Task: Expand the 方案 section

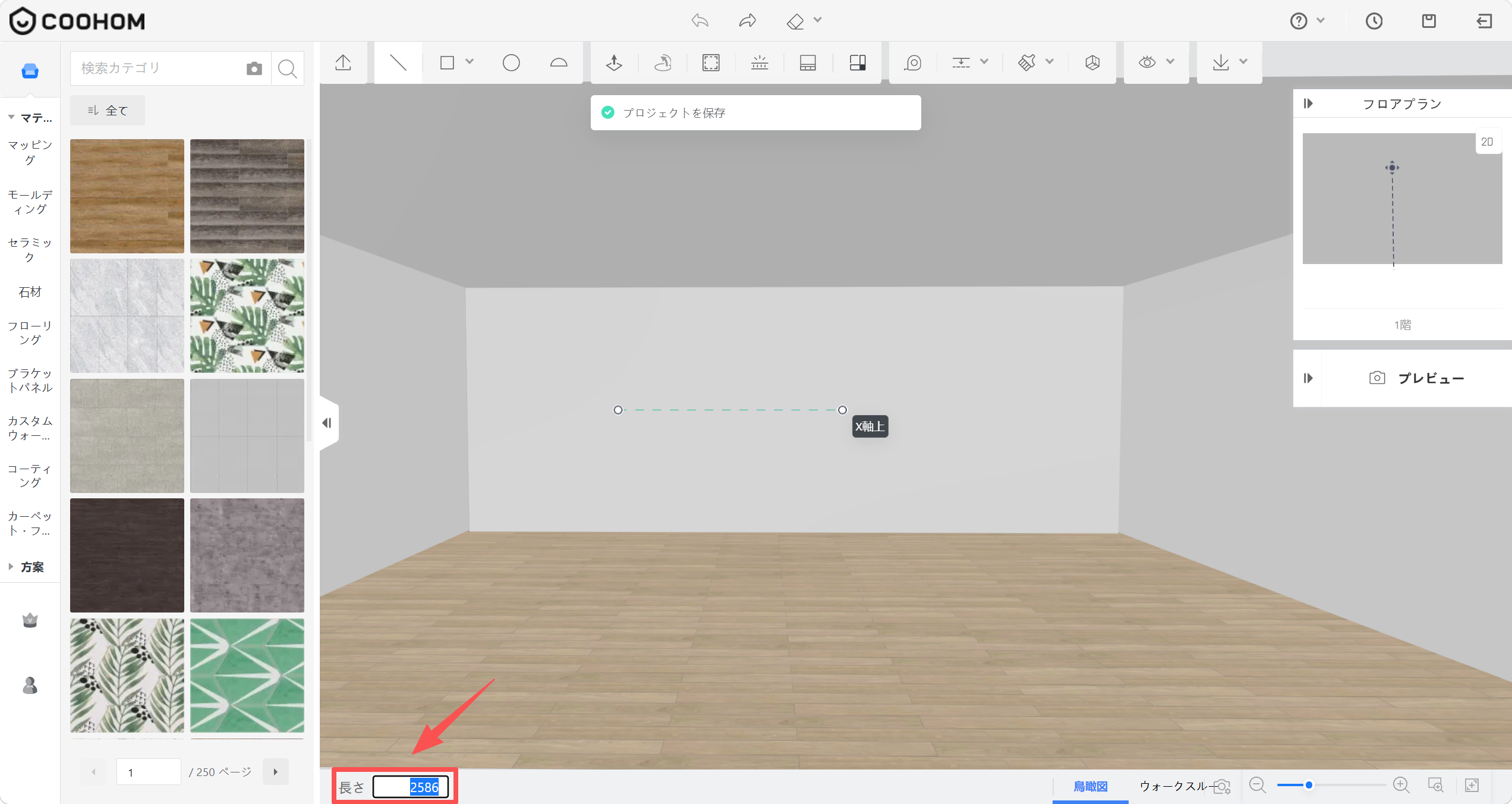Action: [x=11, y=567]
